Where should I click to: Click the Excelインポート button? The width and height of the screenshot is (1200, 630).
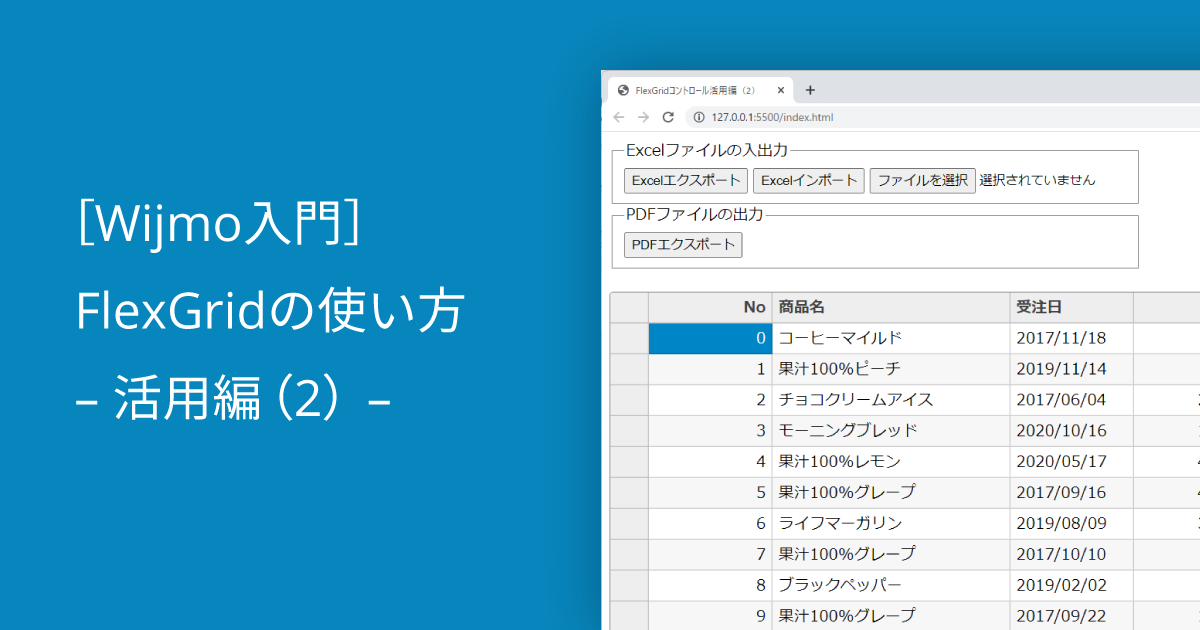coord(809,181)
